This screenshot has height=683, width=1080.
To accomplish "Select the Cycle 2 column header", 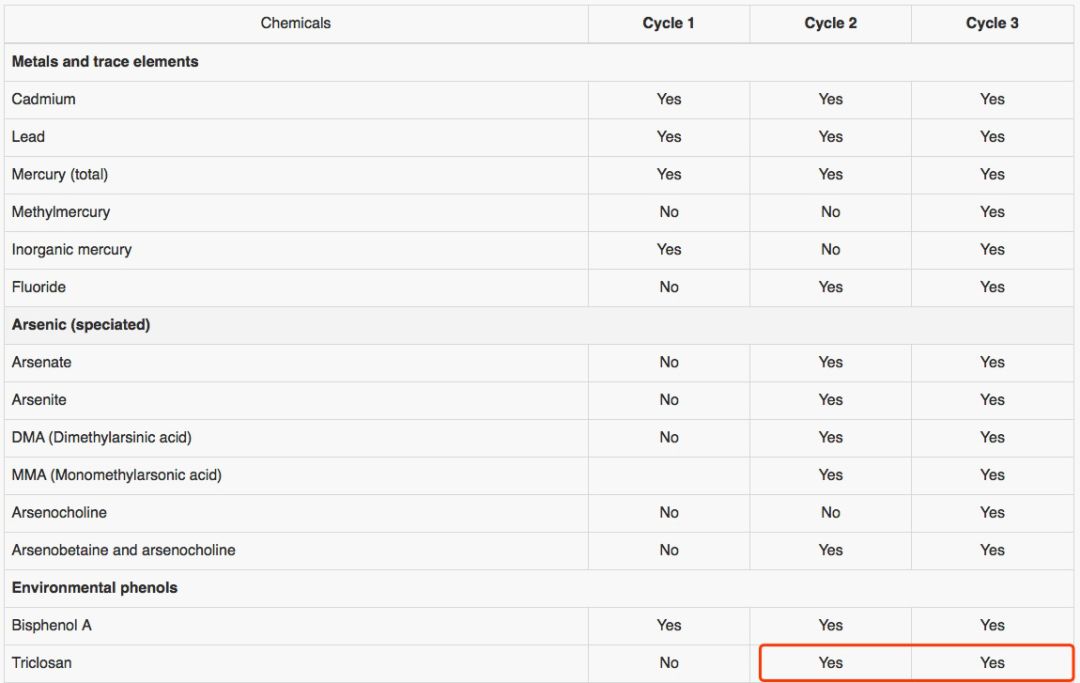I will pos(830,23).
